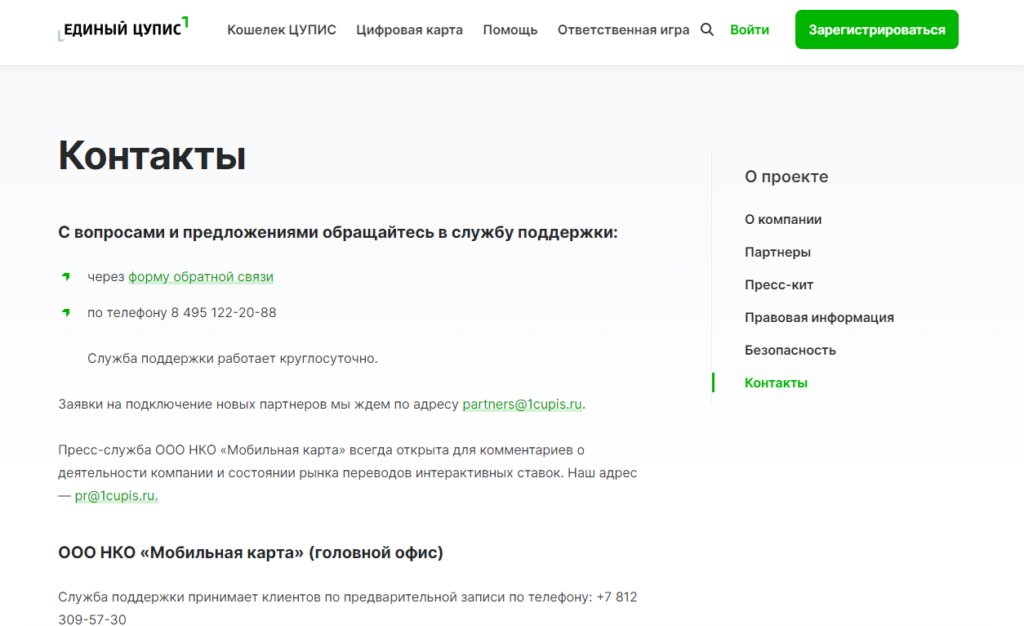Click the Зарегистрироваться button
1024x626 pixels.
pos(876,29)
